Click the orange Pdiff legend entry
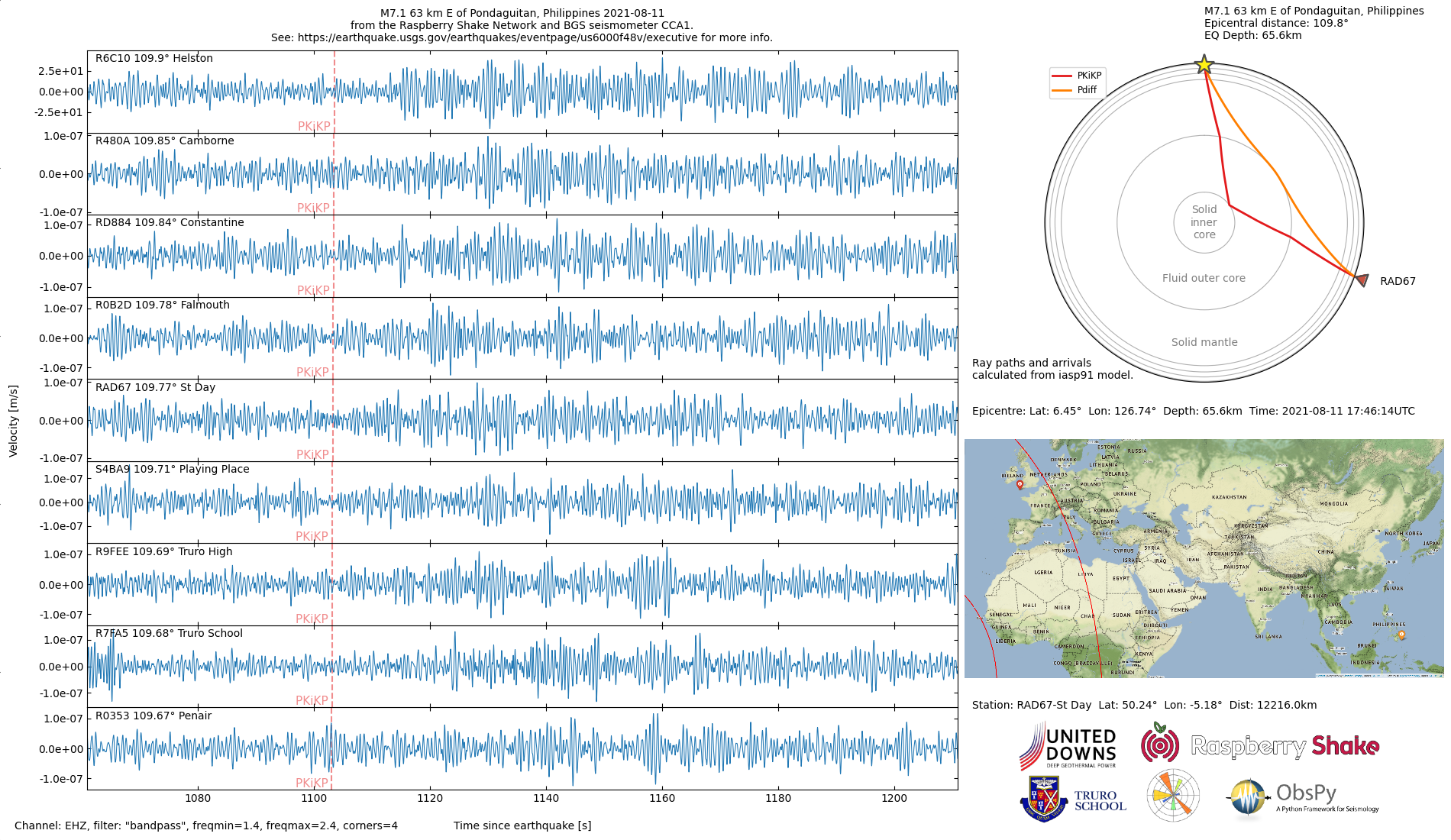Image resolution: width=1451 pixels, height=840 pixels. (x=1075, y=90)
